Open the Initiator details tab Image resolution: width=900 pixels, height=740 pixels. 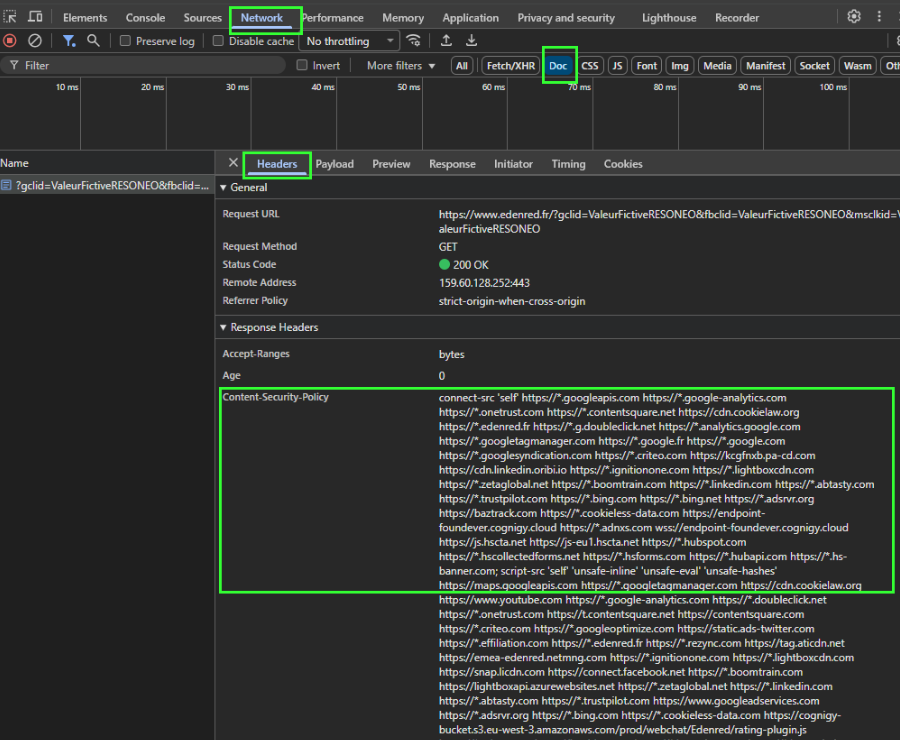click(x=513, y=164)
